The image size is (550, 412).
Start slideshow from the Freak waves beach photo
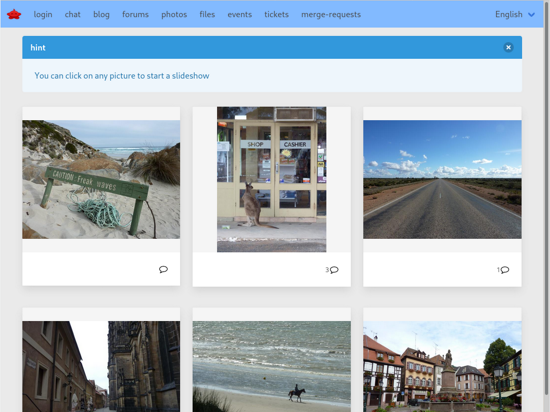(x=101, y=180)
